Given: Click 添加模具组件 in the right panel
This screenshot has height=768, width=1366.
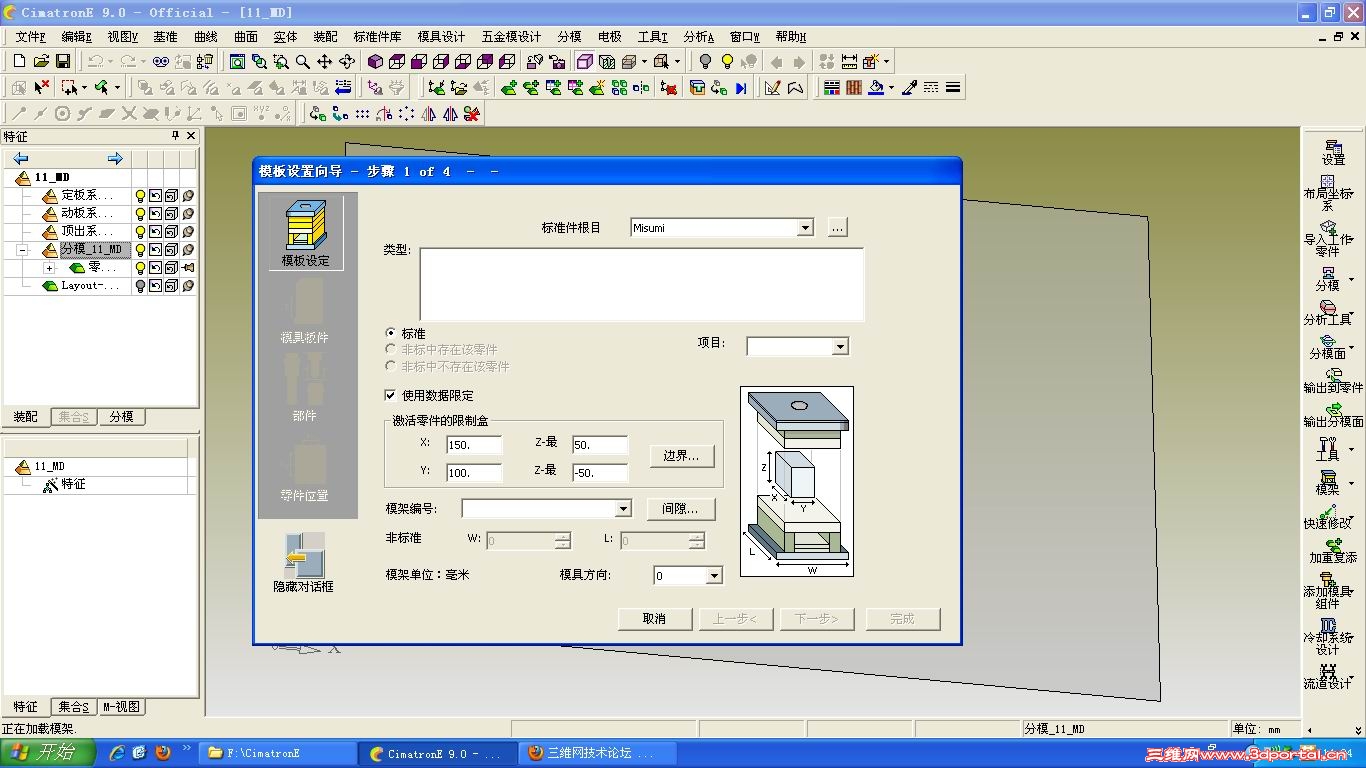Looking at the screenshot, I should coord(1328,591).
